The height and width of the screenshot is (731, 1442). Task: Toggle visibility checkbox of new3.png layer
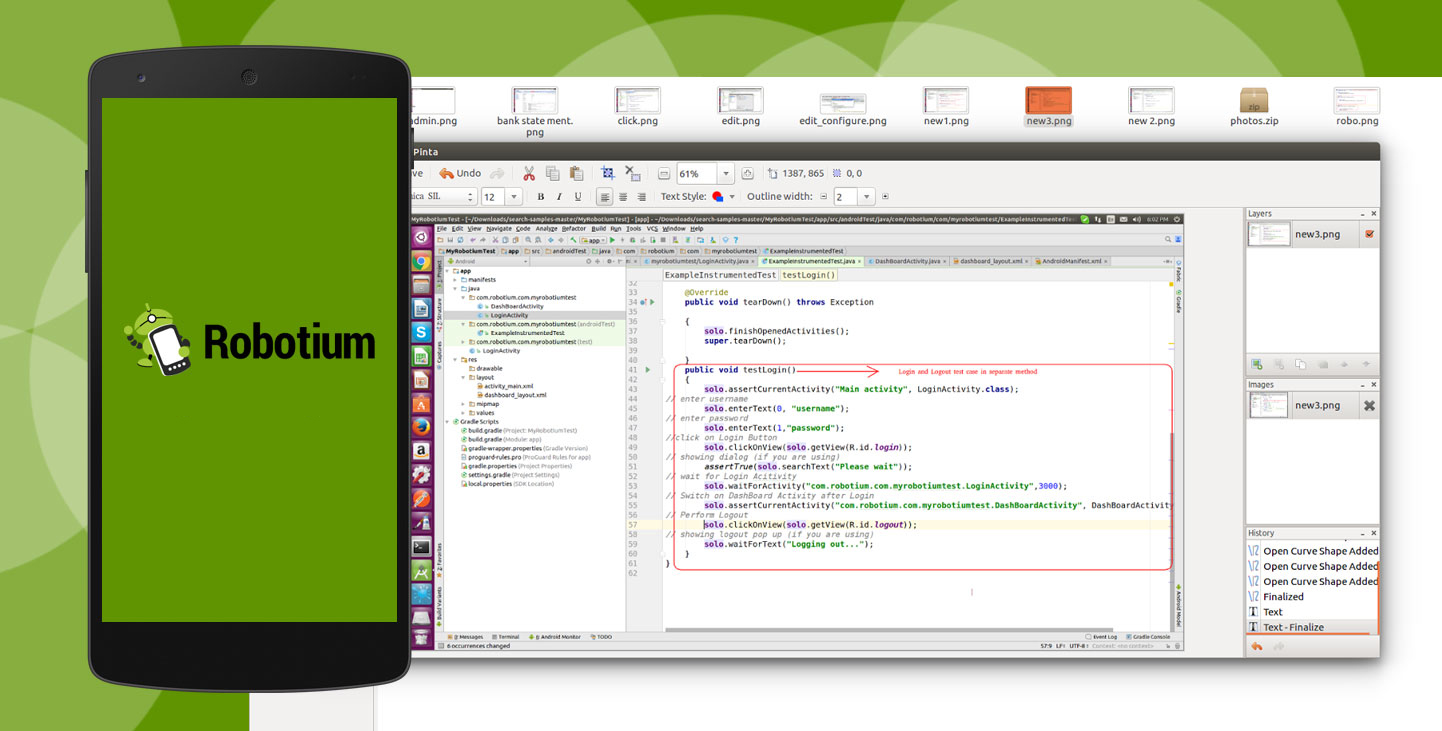pos(1369,234)
